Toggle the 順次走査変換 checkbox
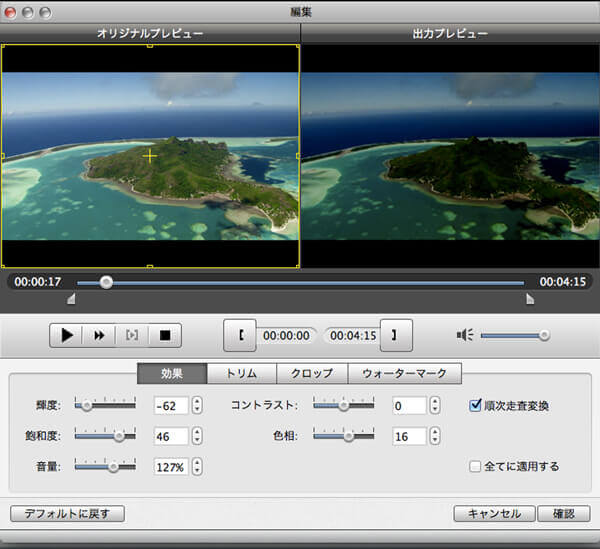 pos(476,406)
